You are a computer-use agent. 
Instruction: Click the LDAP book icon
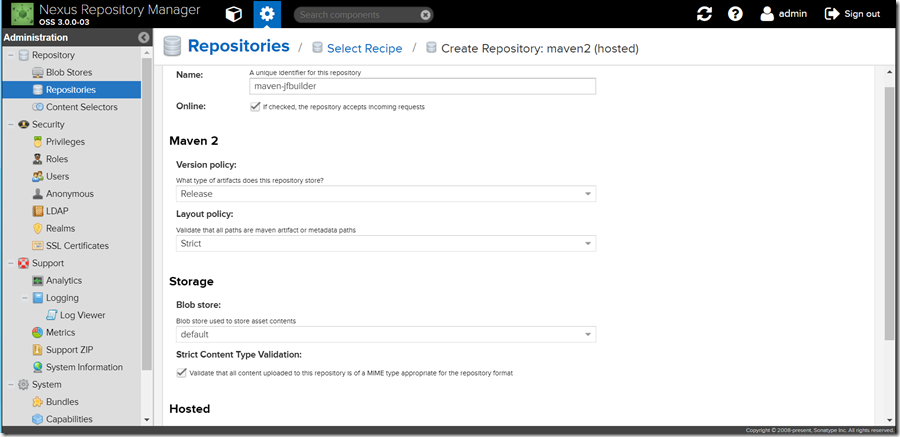pos(37,211)
